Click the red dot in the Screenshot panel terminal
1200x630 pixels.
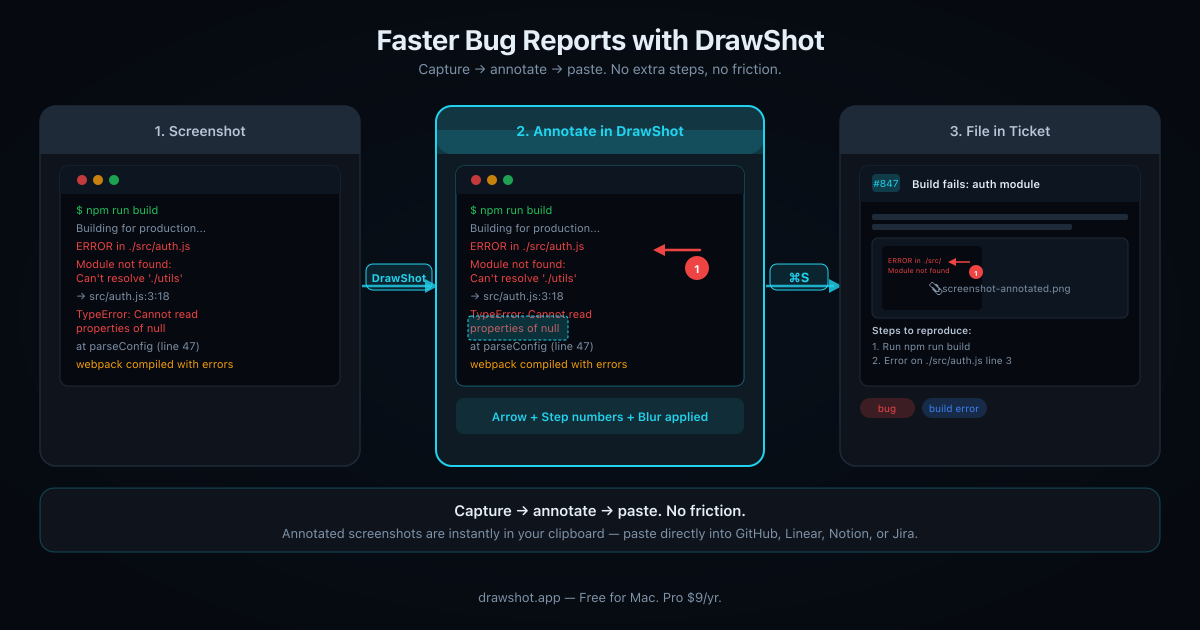coord(82,180)
